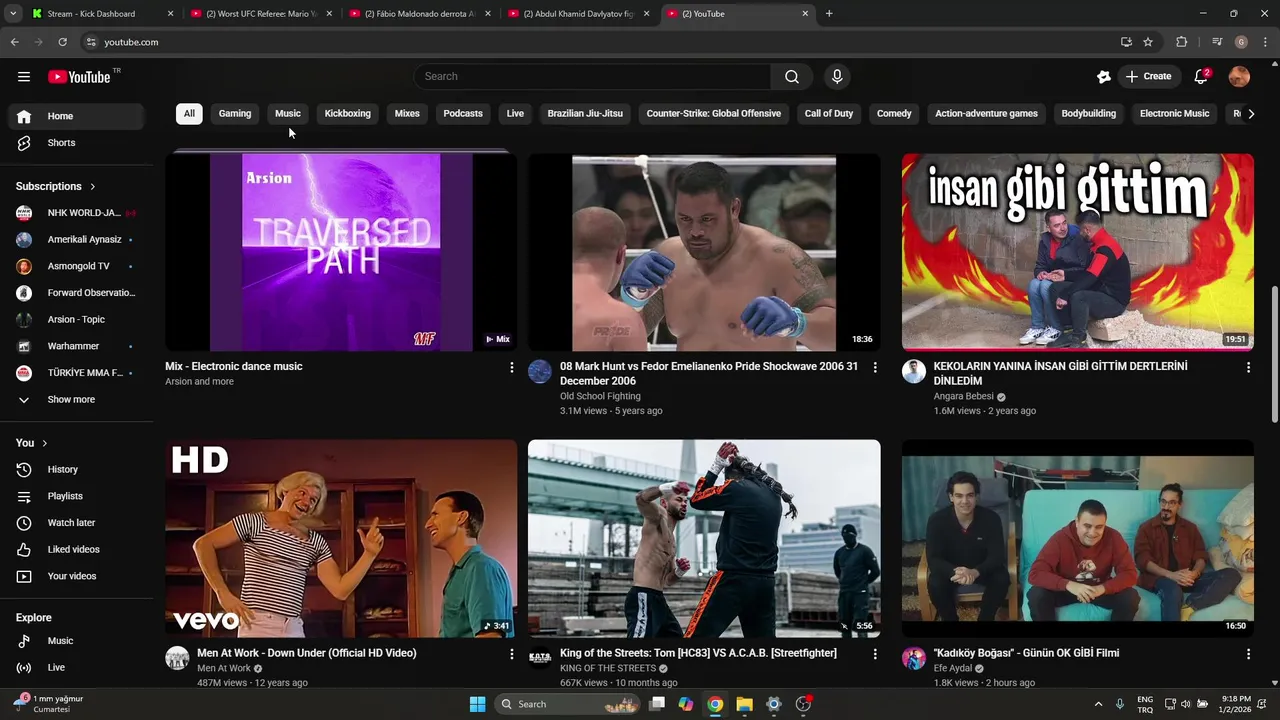Open KING OF THE STREETS channel link
This screenshot has width=1280, height=720.
608,669
